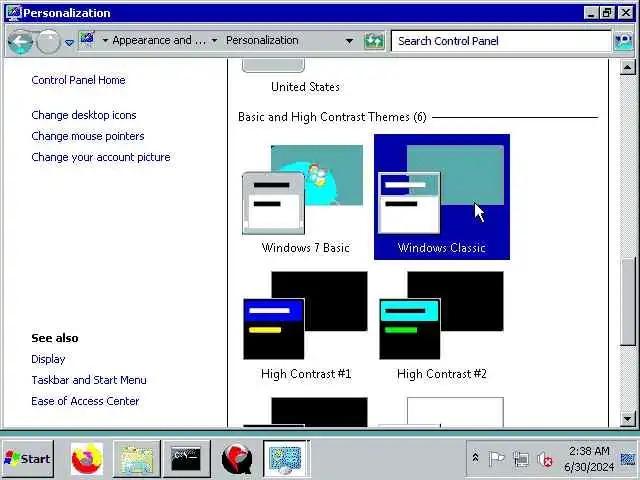Viewport: 640px width, 480px height.
Task: Open the map-like taskbar application
Action: (x=136, y=459)
